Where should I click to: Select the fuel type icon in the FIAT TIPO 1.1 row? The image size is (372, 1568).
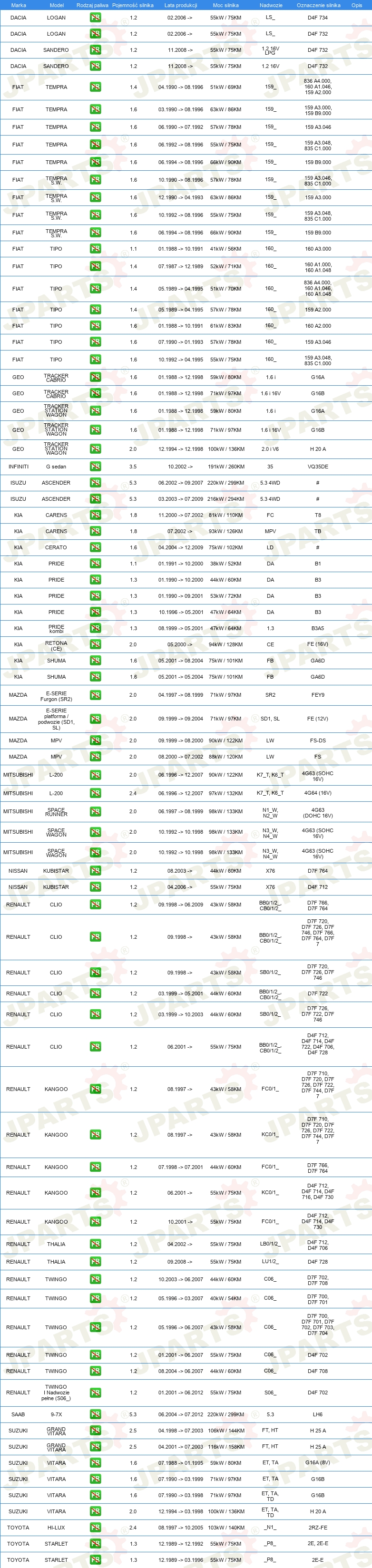pyautogui.click(x=96, y=248)
